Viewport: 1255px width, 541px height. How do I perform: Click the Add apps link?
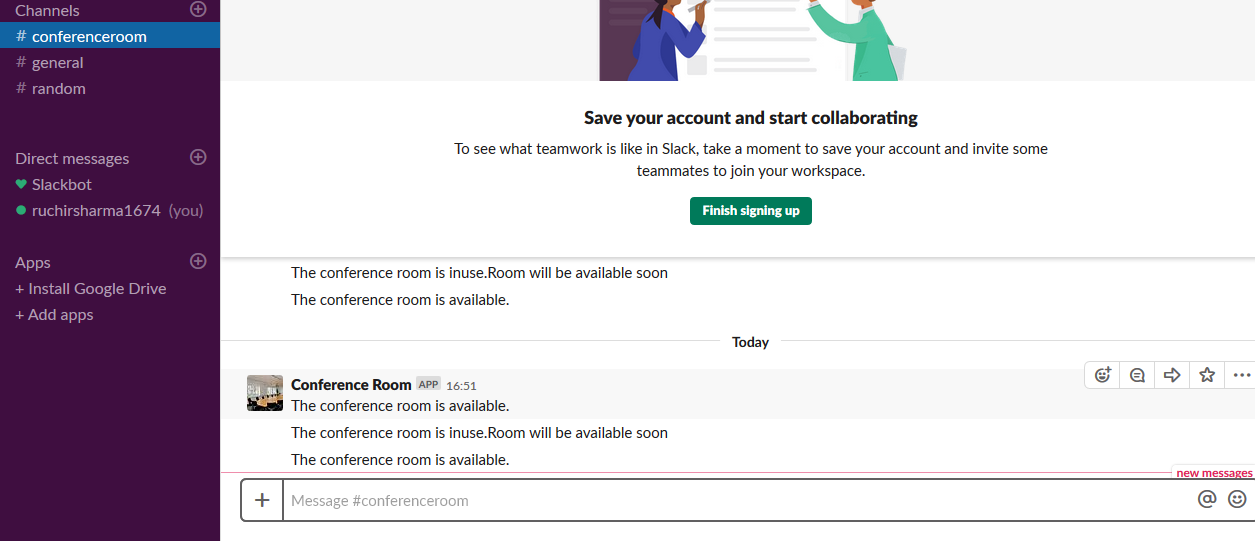54,314
